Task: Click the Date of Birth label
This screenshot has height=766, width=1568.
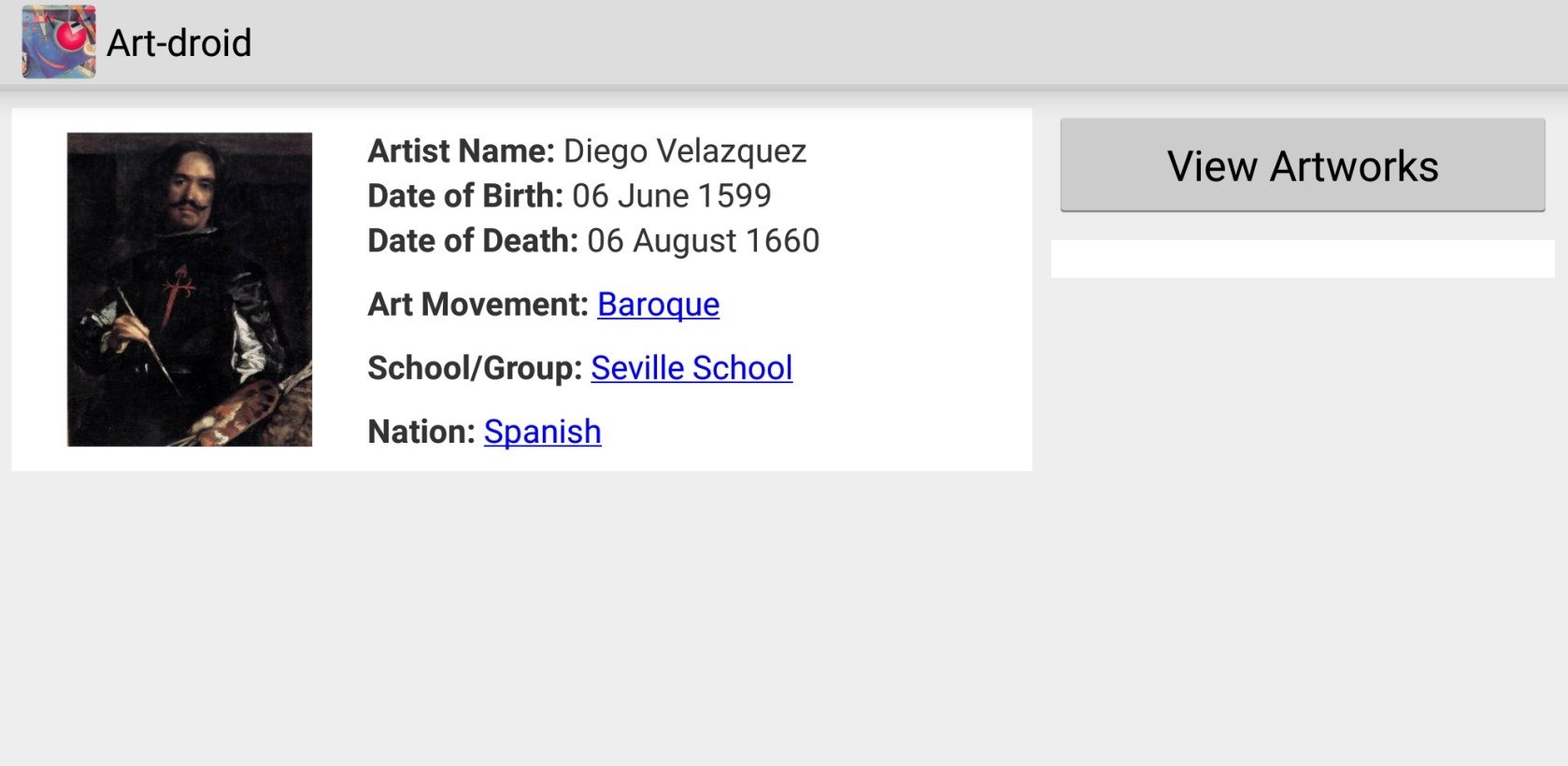Action: 465,196
